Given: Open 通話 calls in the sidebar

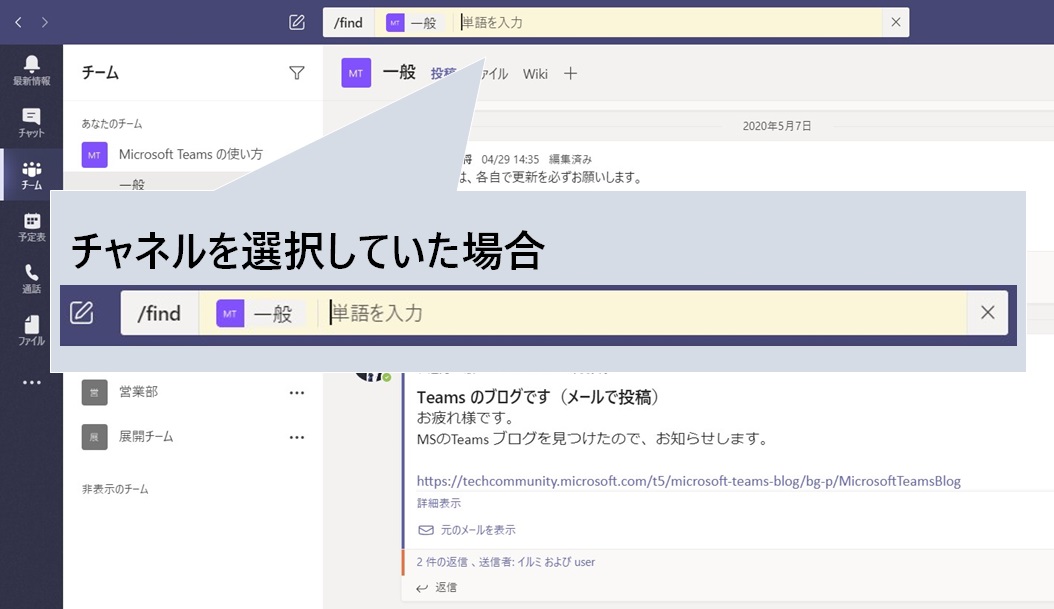Looking at the screenshot, I should point(32,279).
